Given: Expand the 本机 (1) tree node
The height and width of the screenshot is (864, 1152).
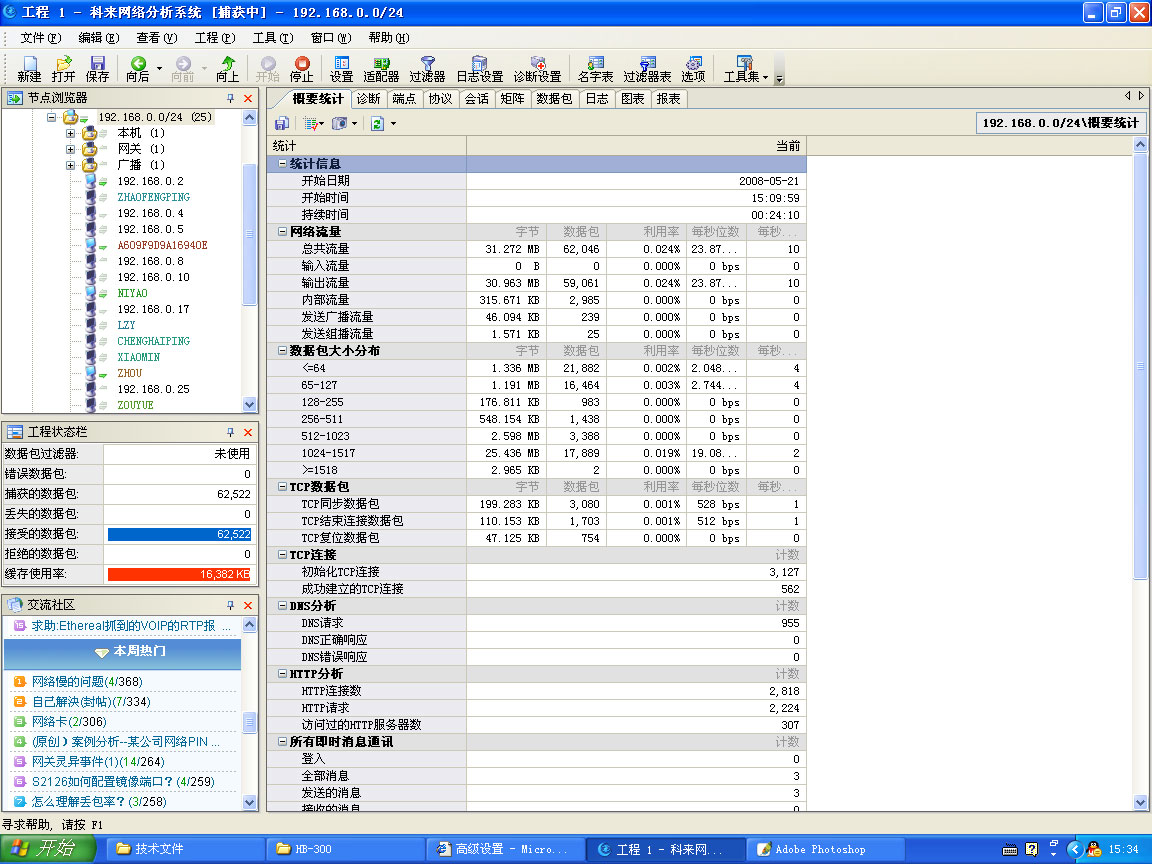Looking at the screenshot, I should [x=71, y=133].
